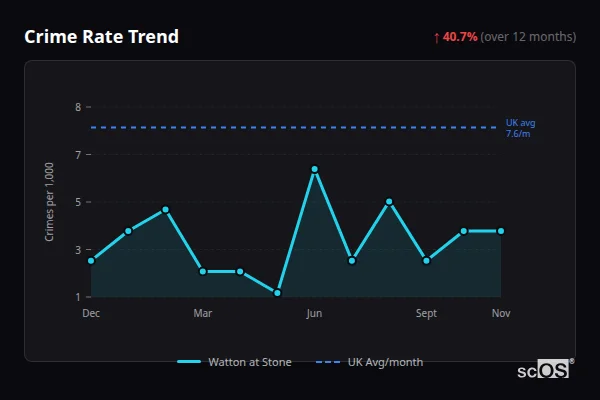Click the Sept data point on the line
This screenshot has height=400, width=600.
426,261
